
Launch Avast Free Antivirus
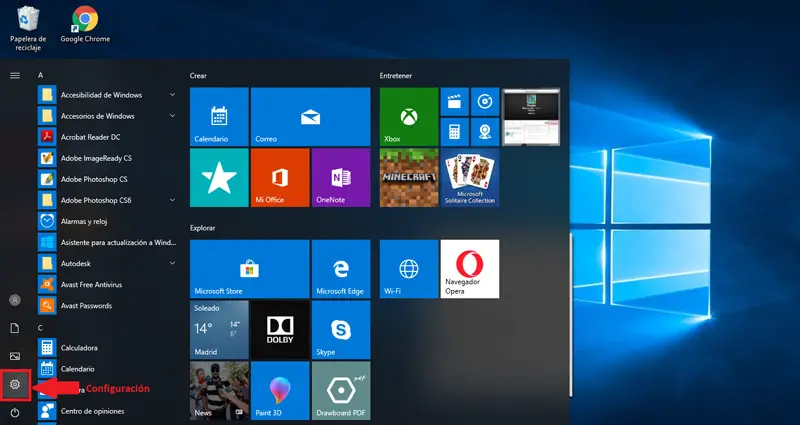(108, 285)
